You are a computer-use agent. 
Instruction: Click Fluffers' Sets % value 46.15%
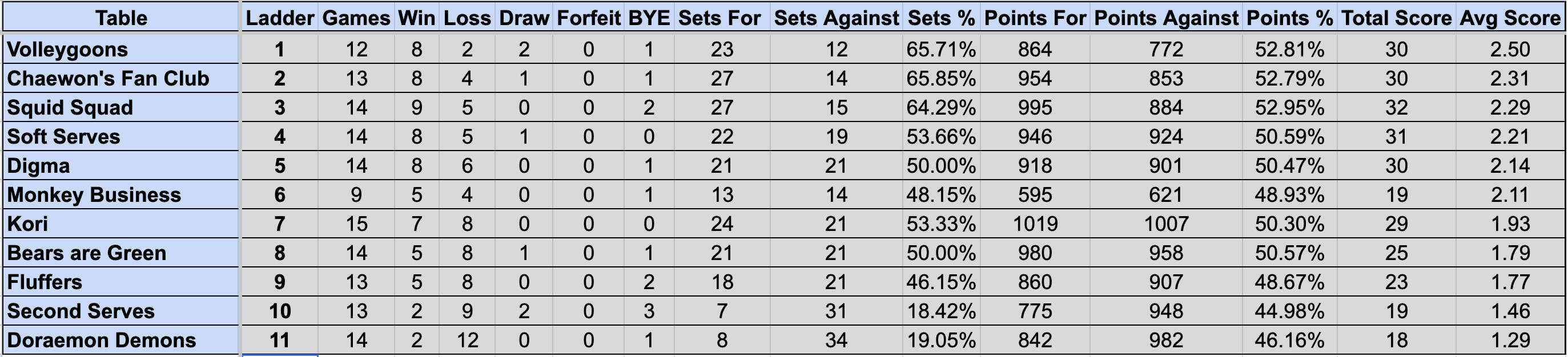click(x=941, y=282)
